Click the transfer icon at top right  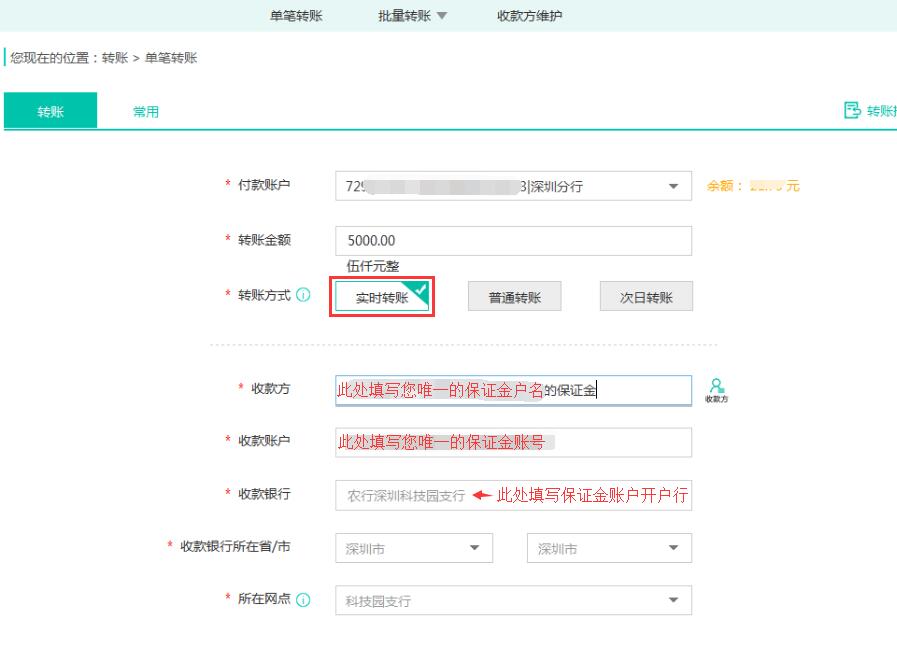853,110
